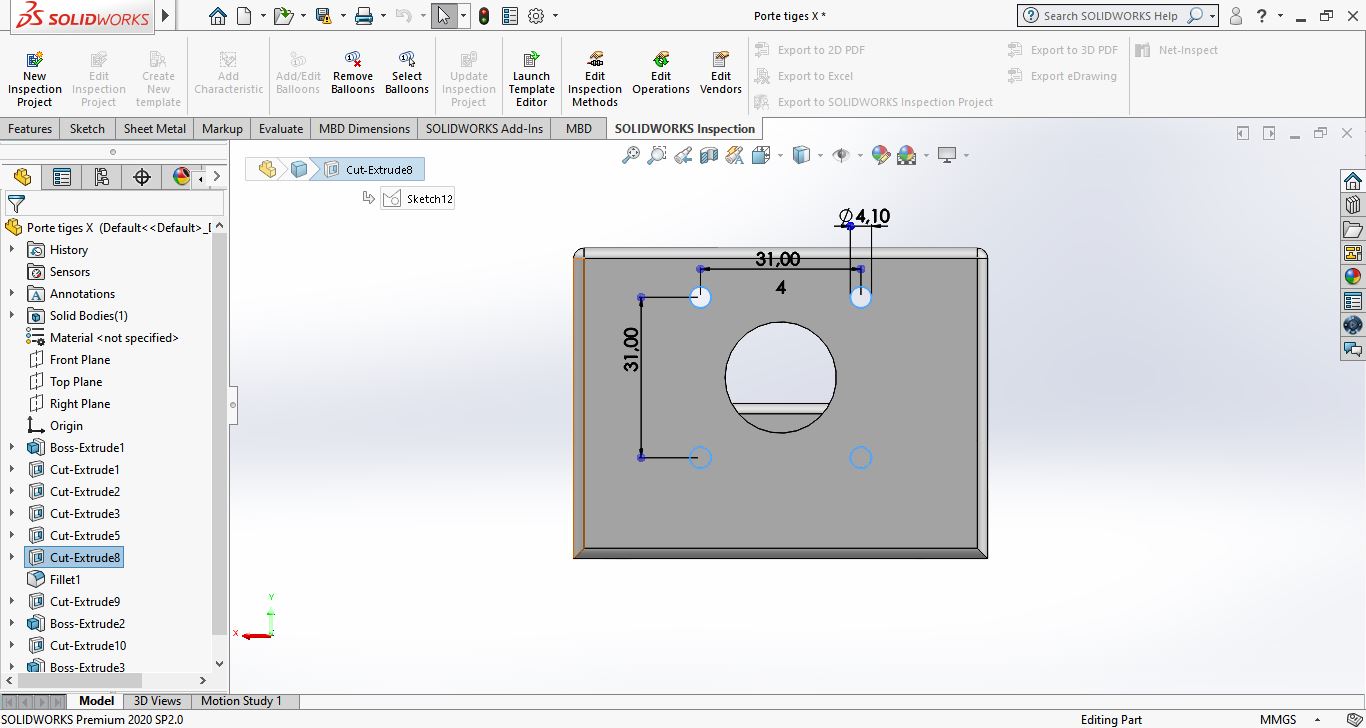Expand the History tree node
Image resolution: width=1366 pixels, height=728 pixels.
pos(12,250)
